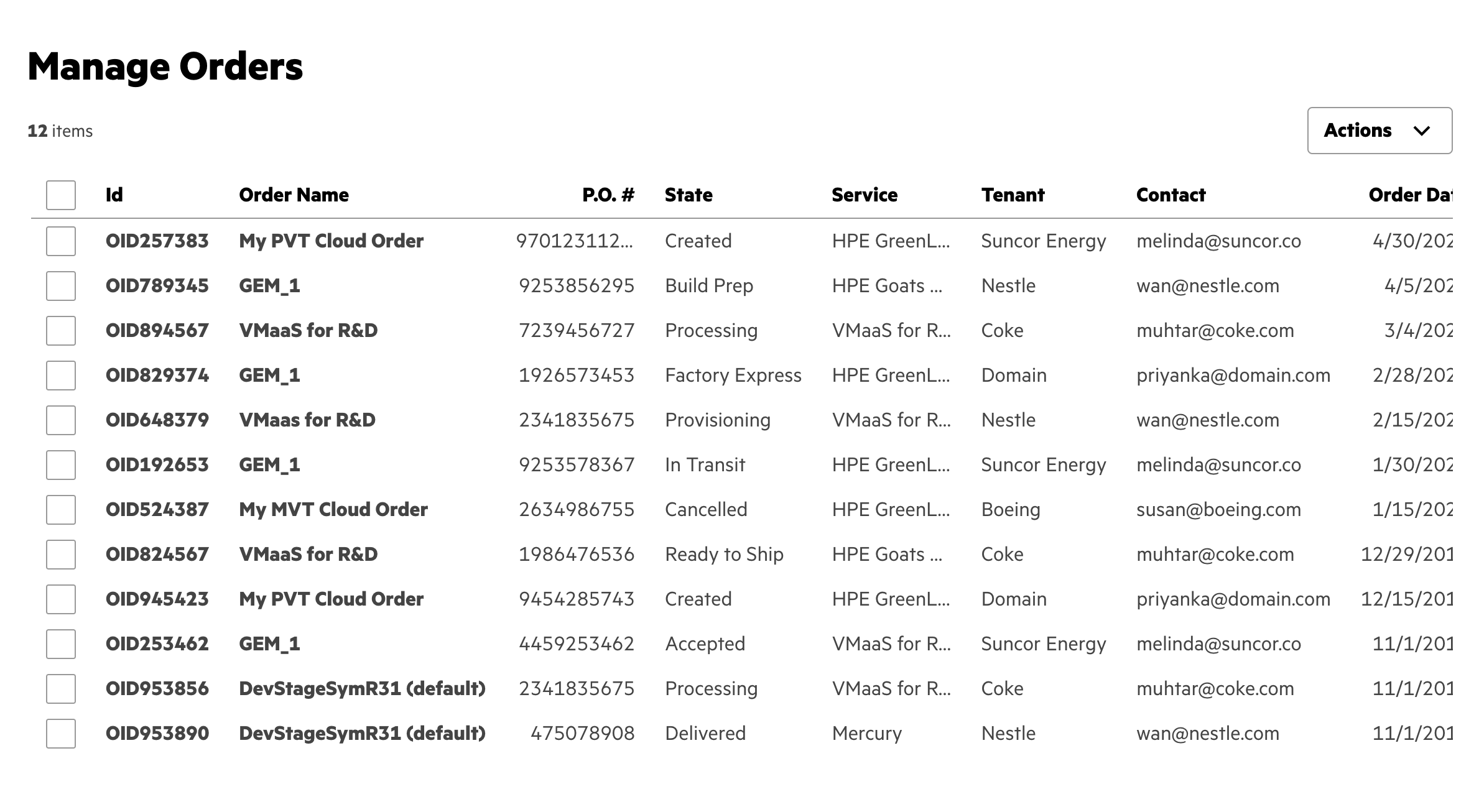This screenshot has height=812, width=1479.
Task: Click the Order Name column header
Action: [x=294, y=195]
